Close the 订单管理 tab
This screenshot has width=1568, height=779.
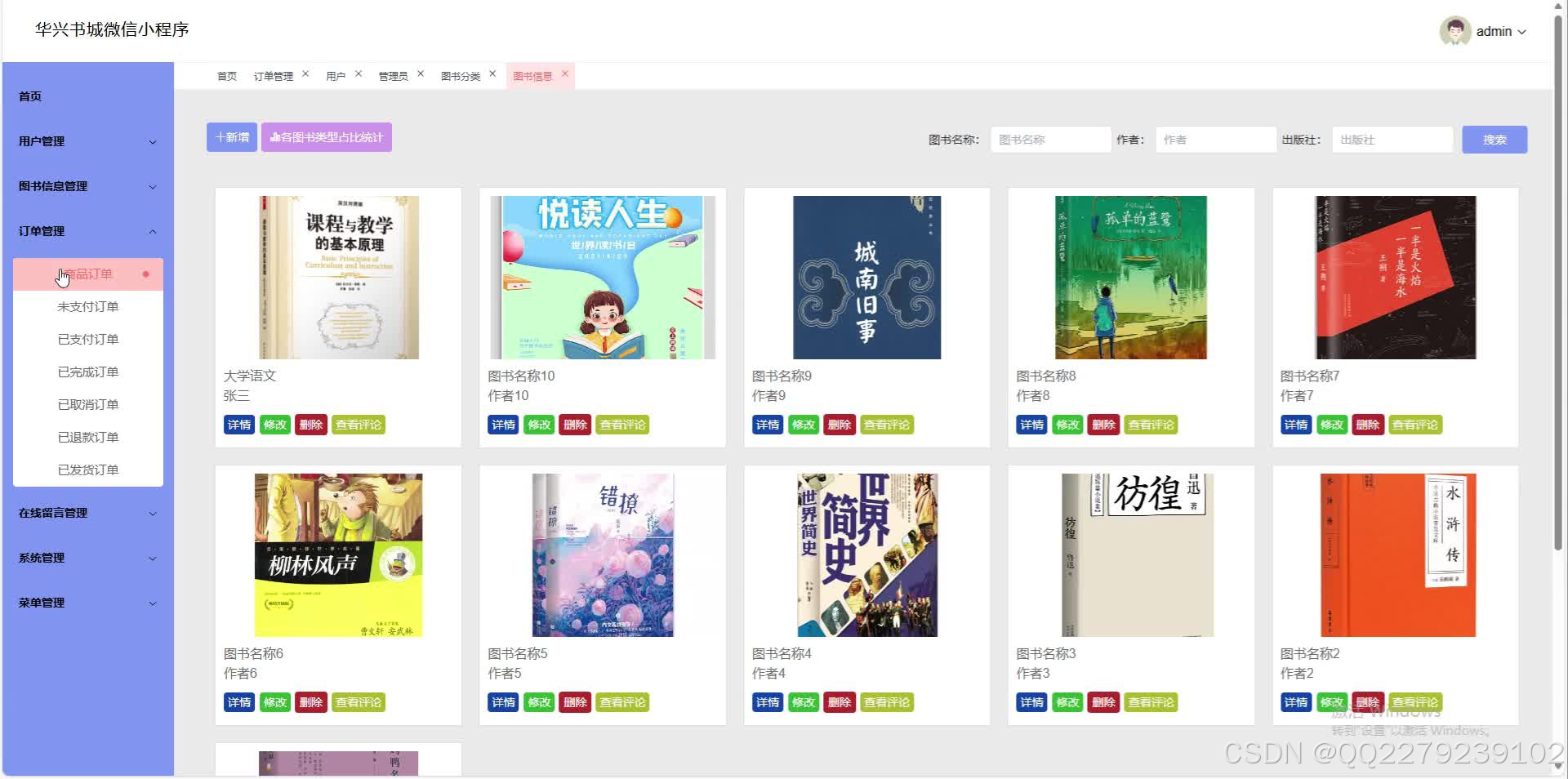305,73
